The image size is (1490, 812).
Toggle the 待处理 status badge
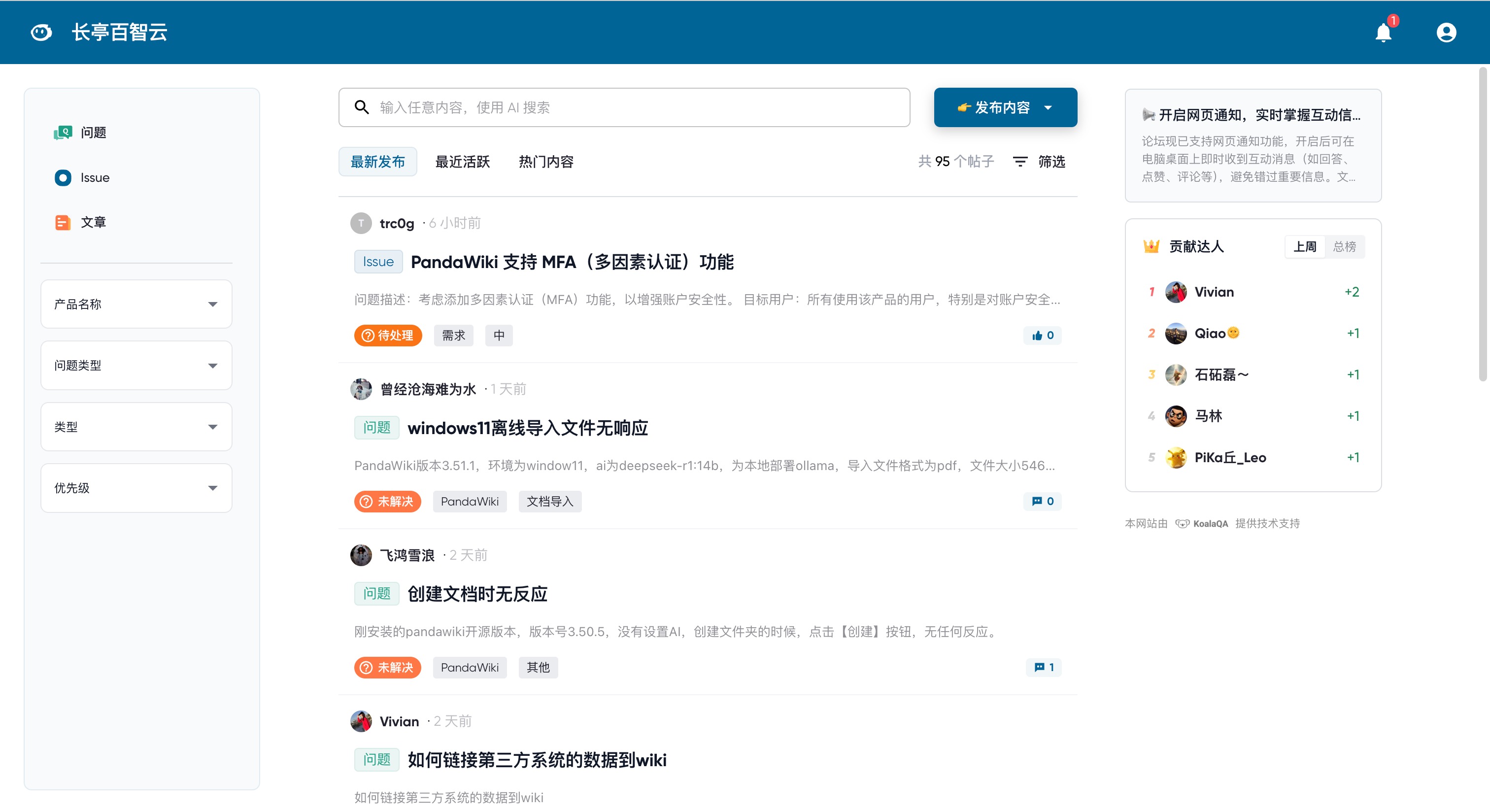pos(388,336)
